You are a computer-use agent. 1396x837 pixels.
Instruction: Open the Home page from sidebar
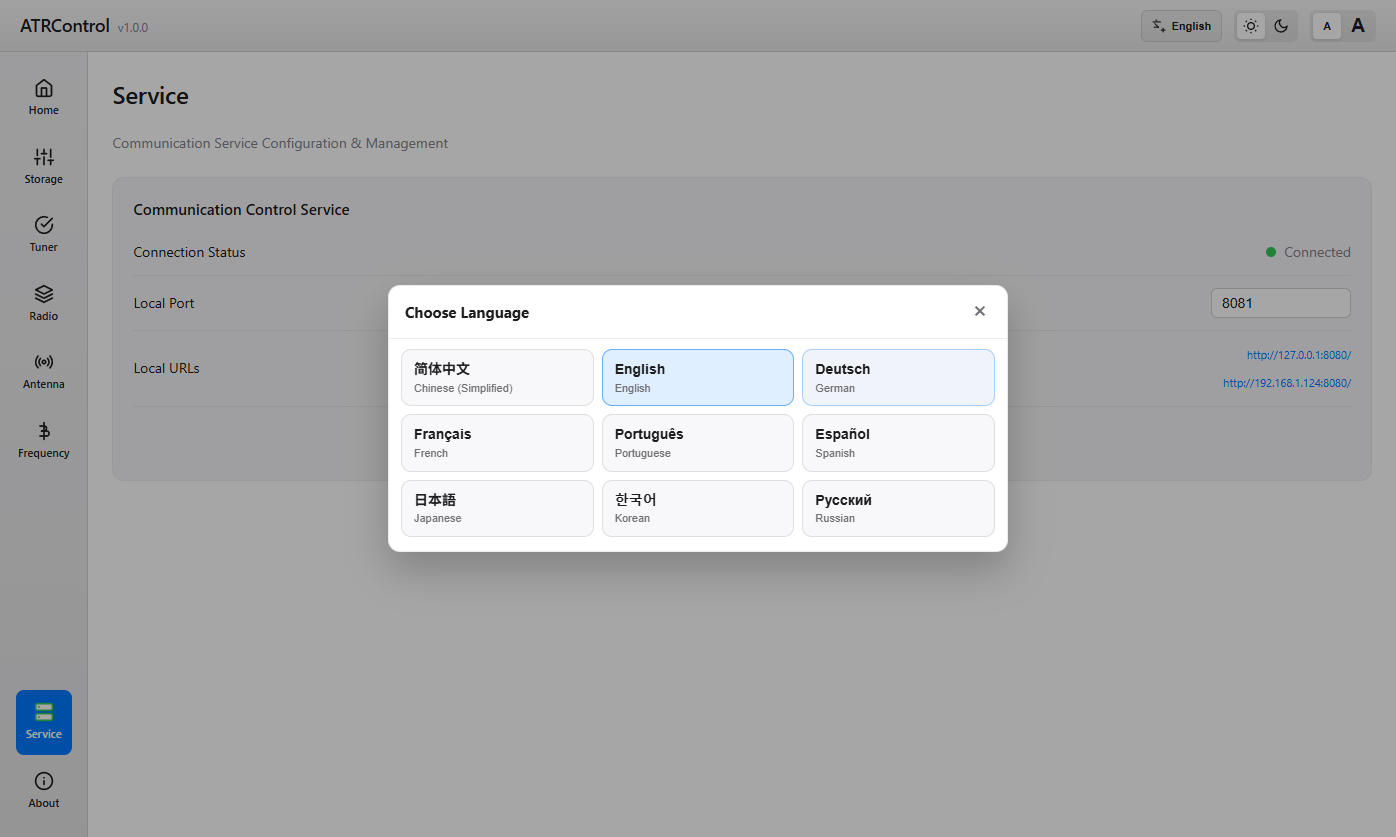[44, 97]
